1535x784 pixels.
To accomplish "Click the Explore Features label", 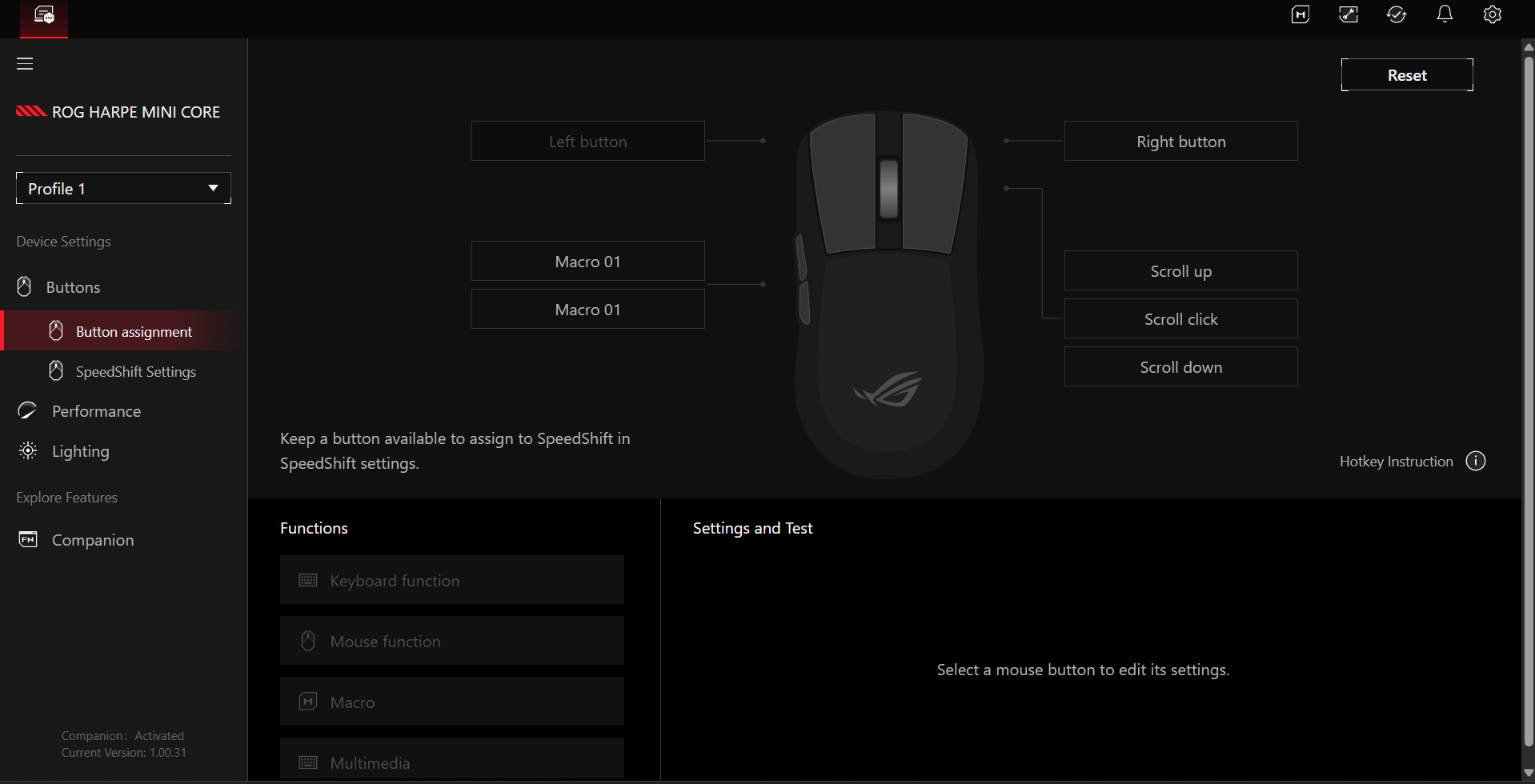I will [66, 498].
